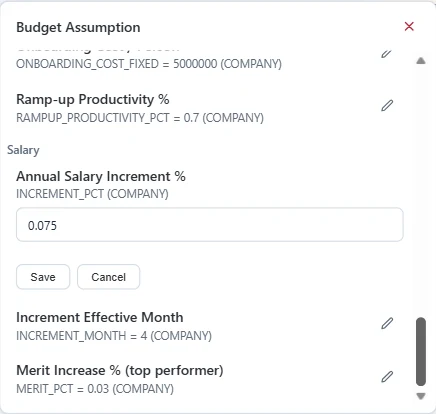Edit the Increment Effective Month assumption
The width and height of the screenshot is (436, 414).
(x=387, y=323)
